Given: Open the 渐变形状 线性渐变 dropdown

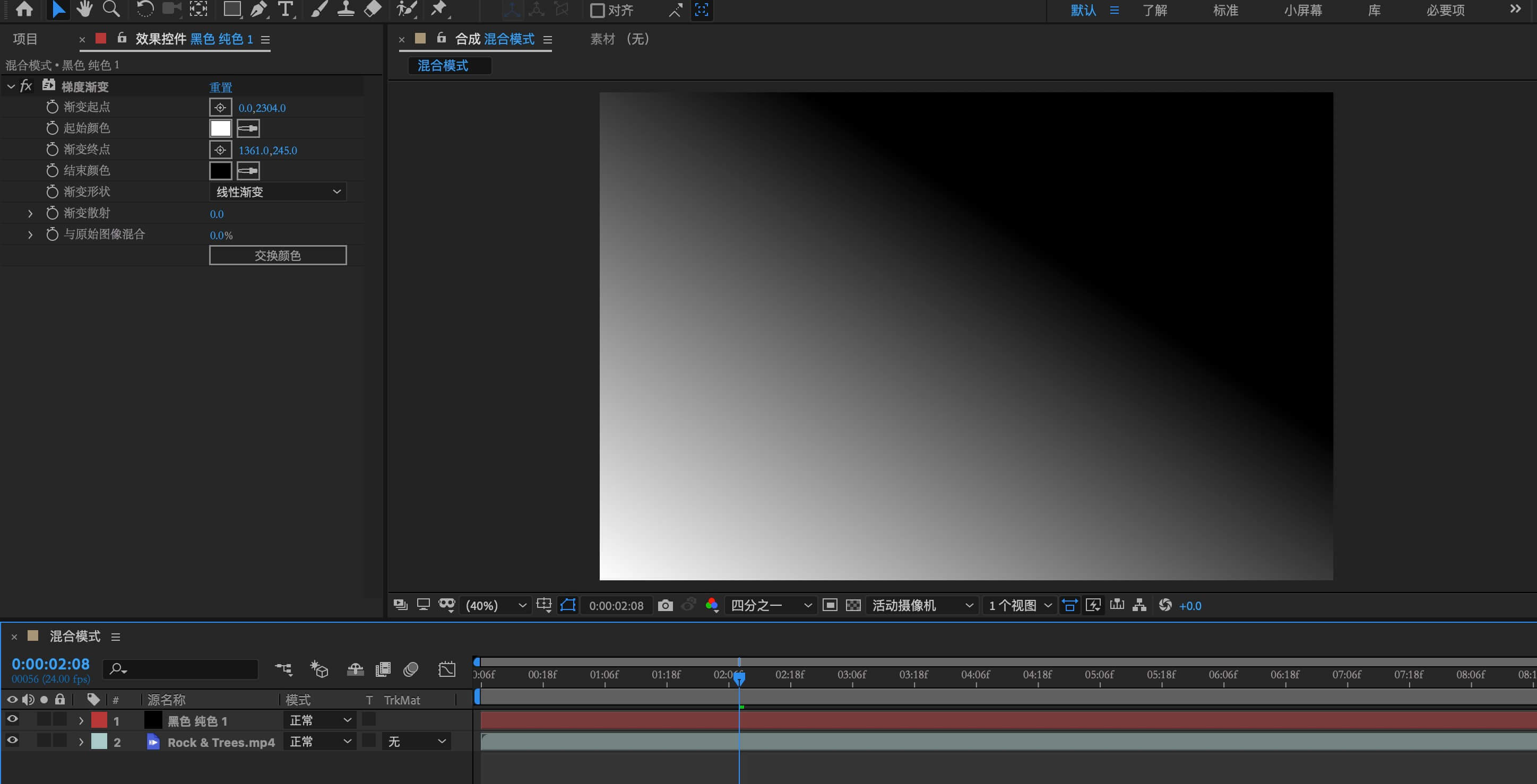Looking at the screenshot, I should (x=278, y=191).
